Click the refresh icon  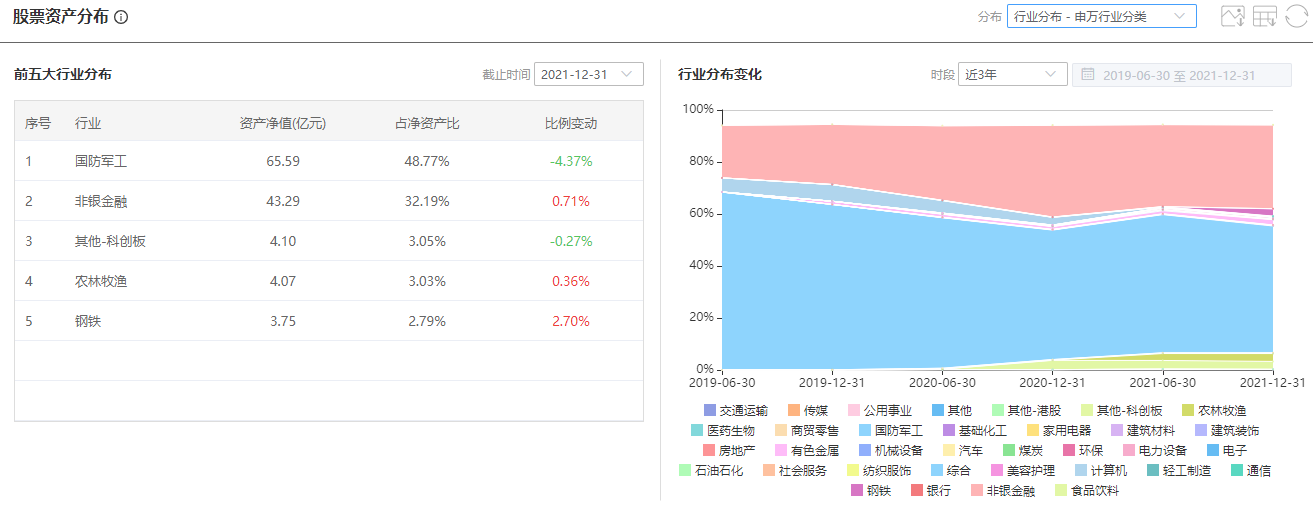[x=1296, y=16]
